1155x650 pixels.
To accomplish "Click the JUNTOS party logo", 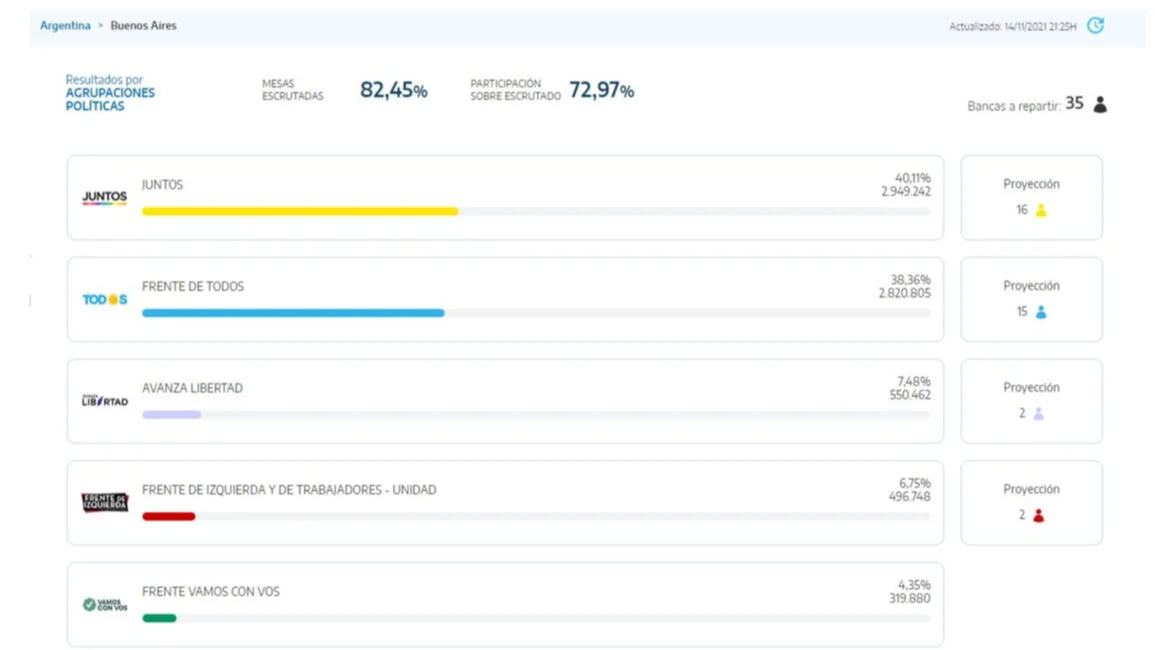I will 105,198.
